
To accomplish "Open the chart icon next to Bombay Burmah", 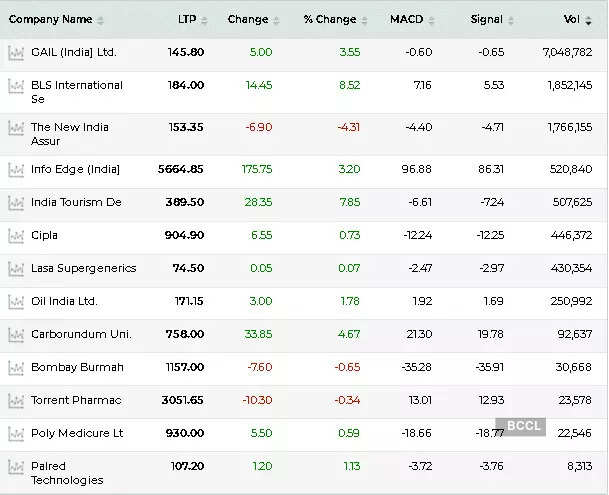I will (15, 368).
